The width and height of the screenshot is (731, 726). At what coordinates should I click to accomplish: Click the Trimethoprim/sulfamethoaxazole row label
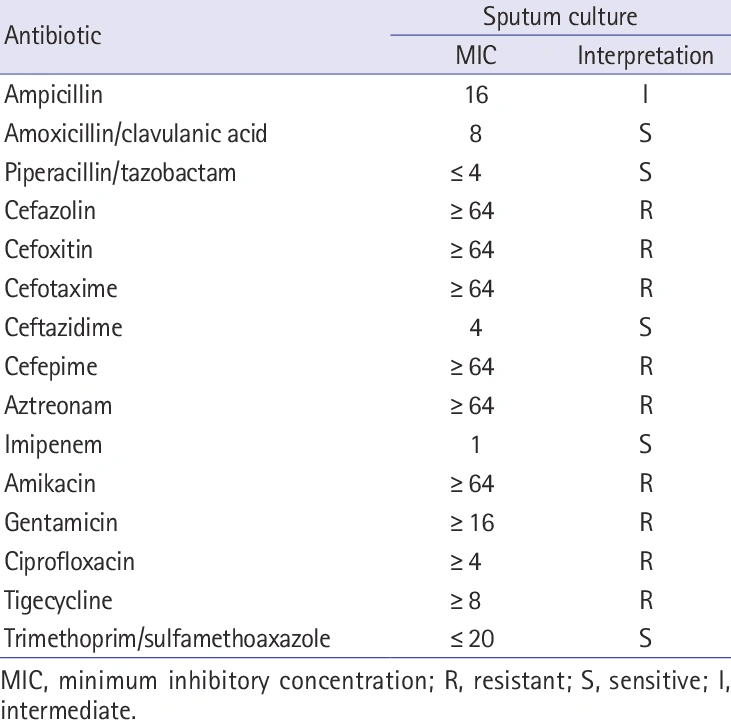point(167,638)
